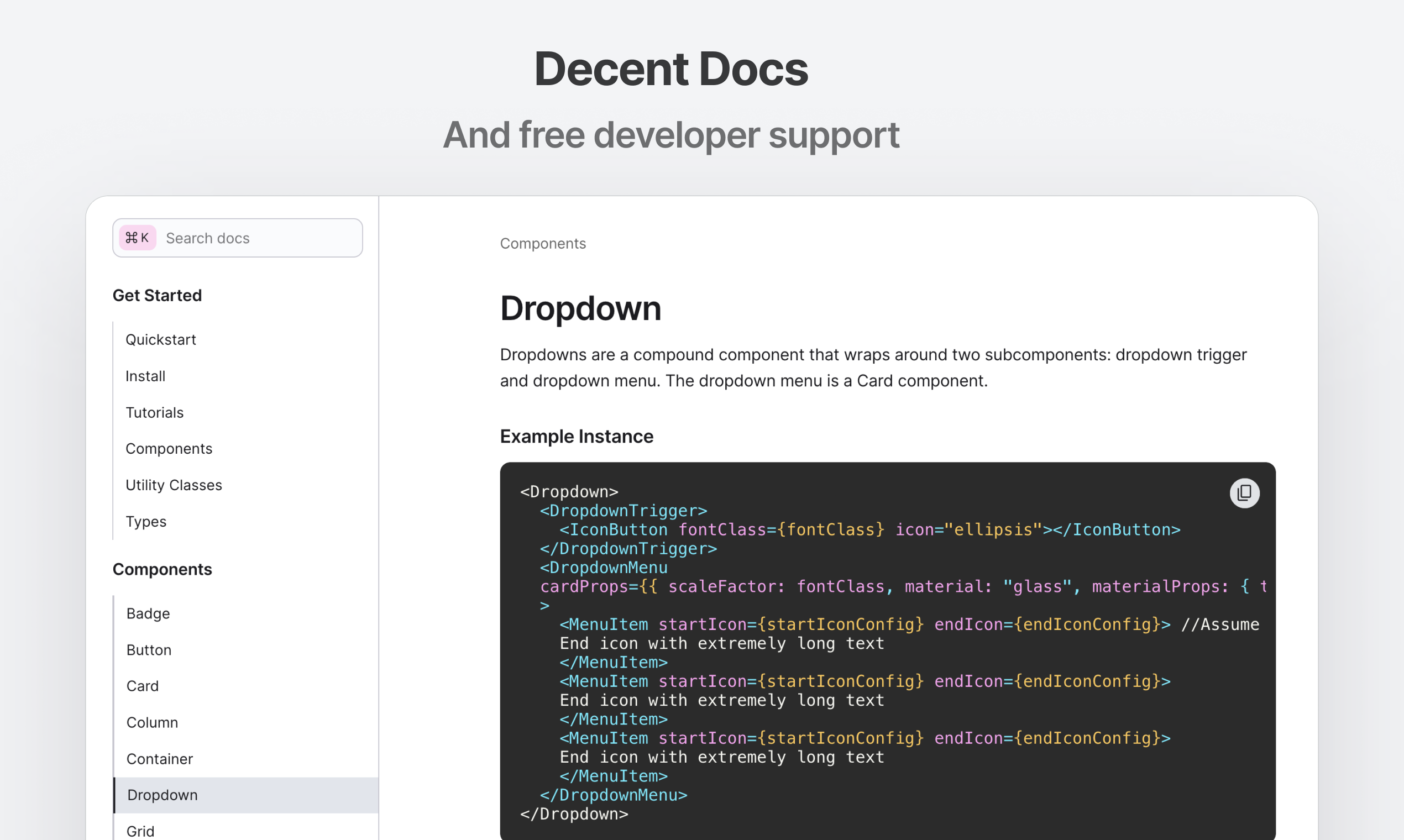Select the highlighted Dropdown item

[x=163, y=795]
